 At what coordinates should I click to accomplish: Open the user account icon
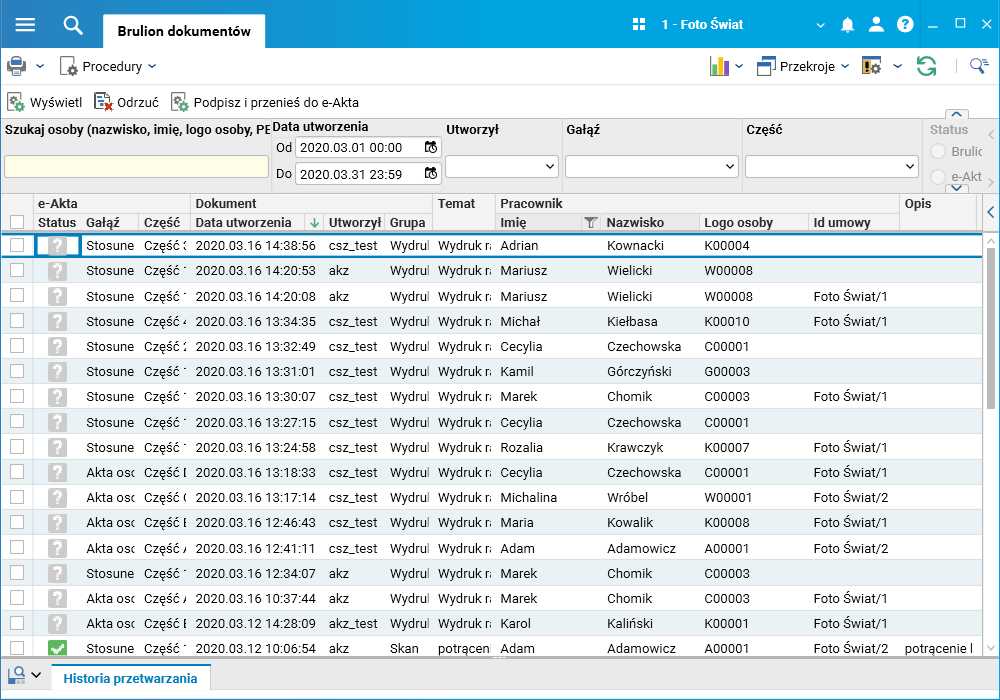(876, 25)
